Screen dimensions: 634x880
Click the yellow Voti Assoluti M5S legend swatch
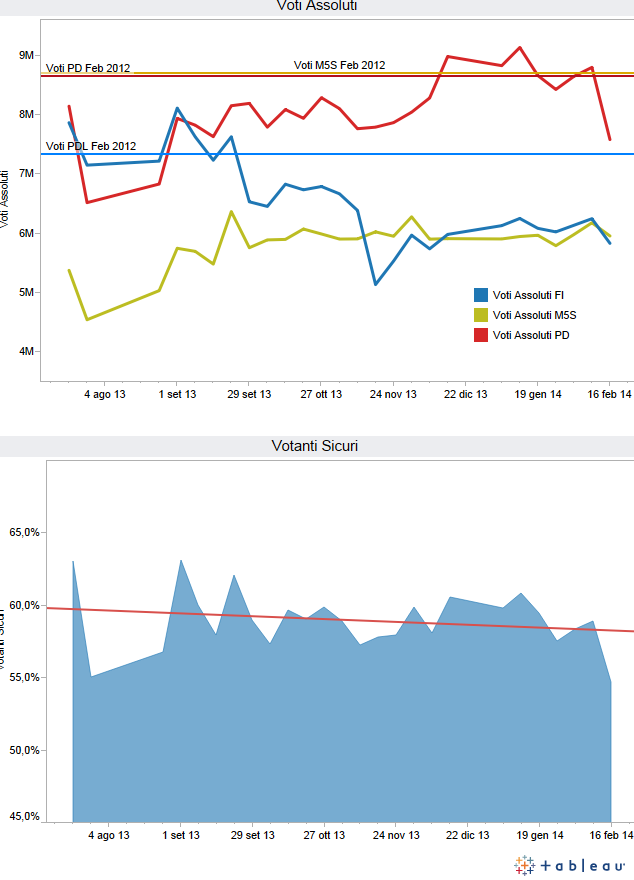[x=481, y=315]
